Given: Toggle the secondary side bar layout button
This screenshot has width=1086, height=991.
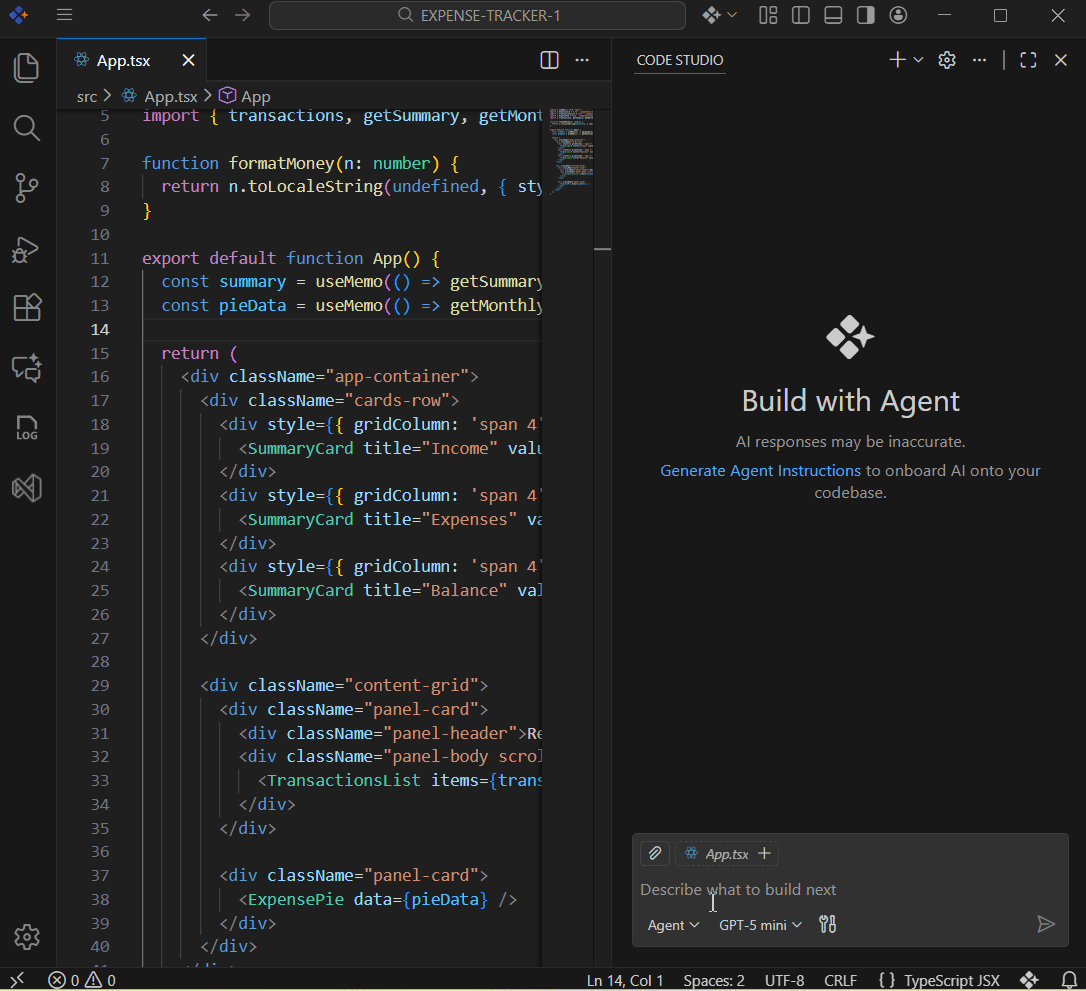Looking at the screenshot, I should point(865,15).
